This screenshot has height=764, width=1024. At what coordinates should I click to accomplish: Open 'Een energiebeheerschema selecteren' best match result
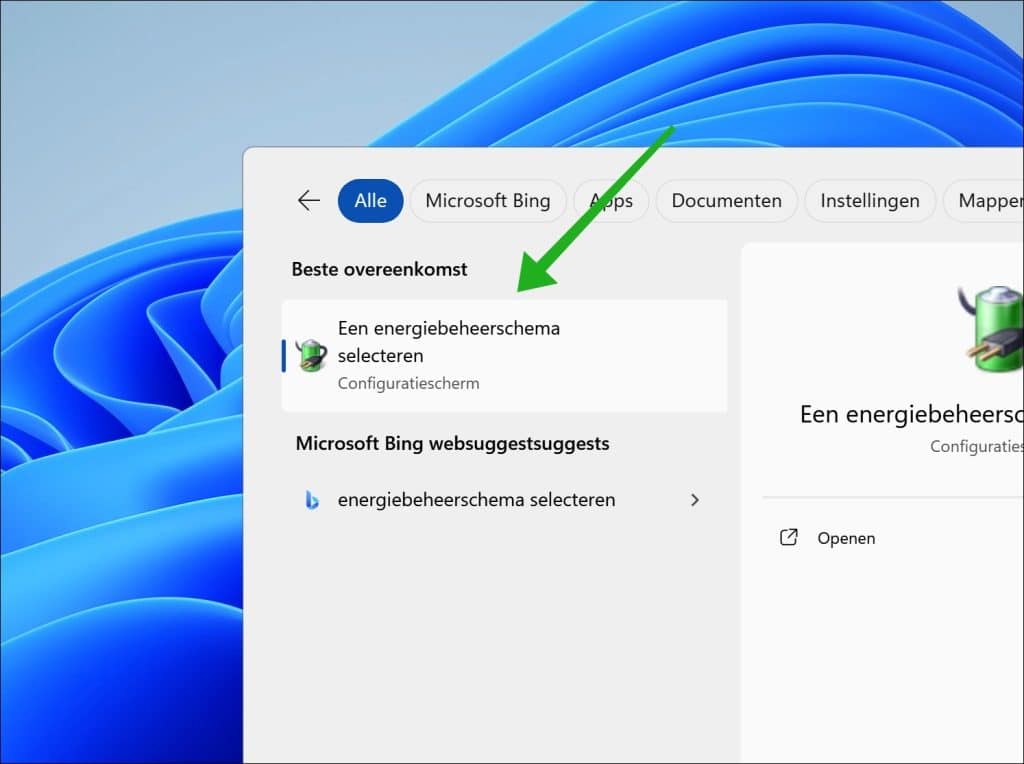click(448, 341)
